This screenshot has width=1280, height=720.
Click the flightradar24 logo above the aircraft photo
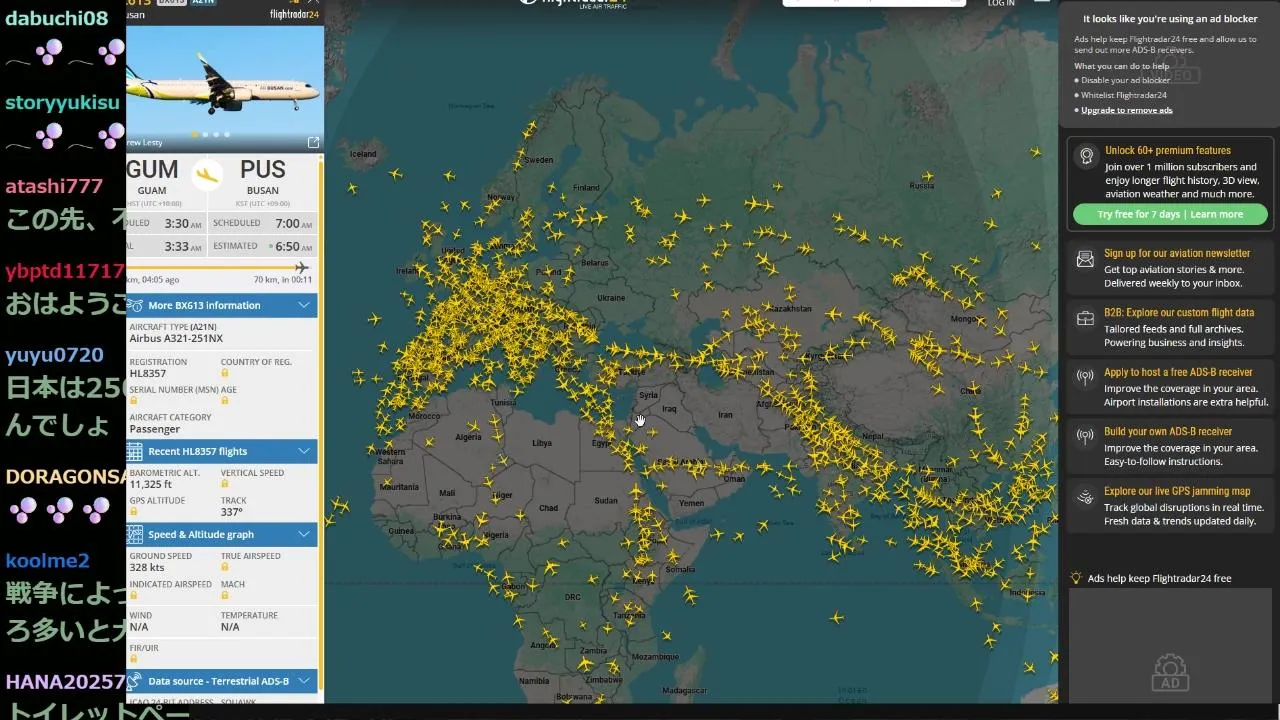point(294,14)
